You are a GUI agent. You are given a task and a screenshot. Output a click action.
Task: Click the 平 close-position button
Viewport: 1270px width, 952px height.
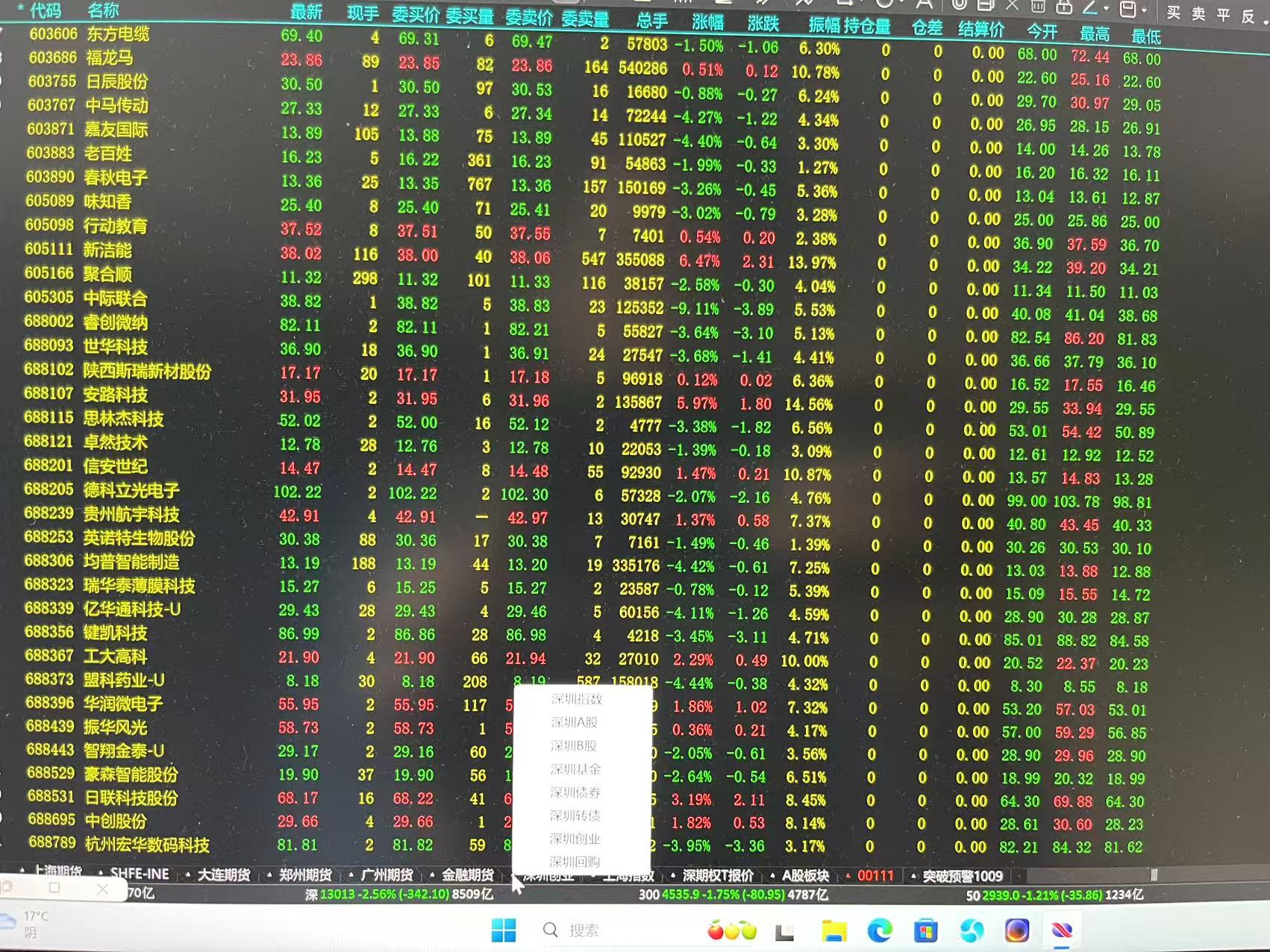coord(1224,15)
